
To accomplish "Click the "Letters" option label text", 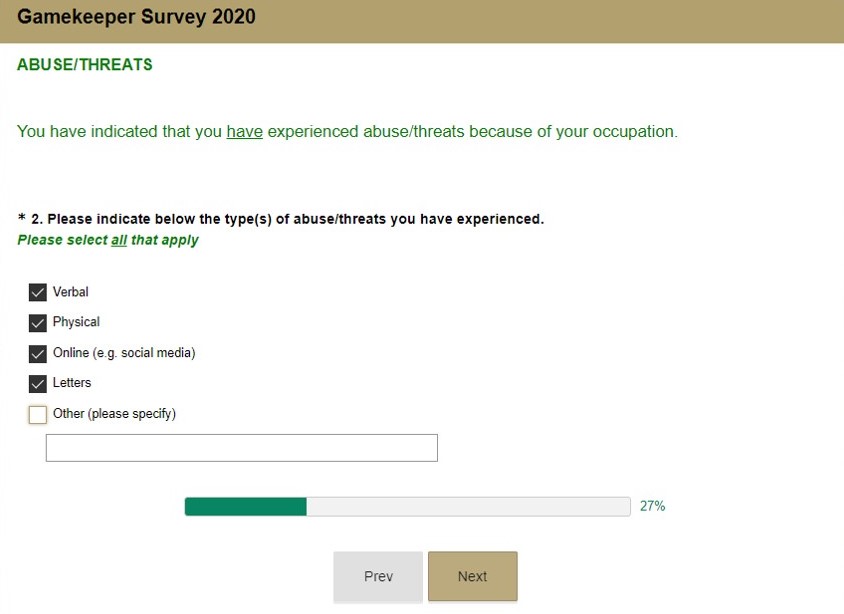I will (72, 383).
